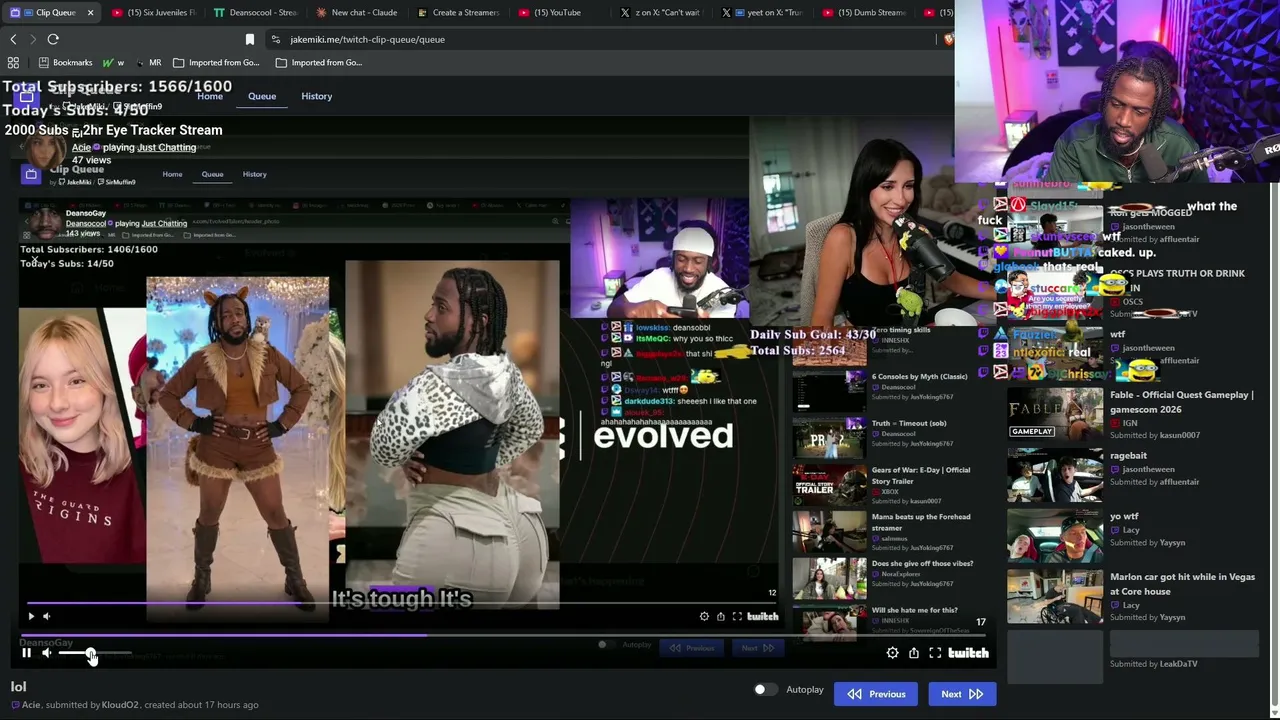Viewport: 1280px width, 720px height.
Task: Click the Gears of War: E-Day trailer thumbnail
Action: [829, 485]
